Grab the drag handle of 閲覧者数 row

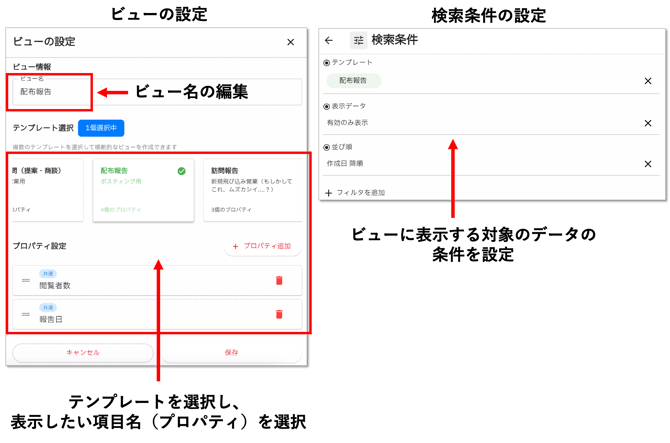point(27,281)
